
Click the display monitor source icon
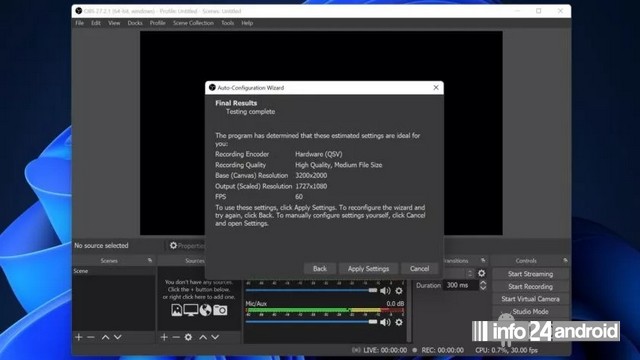pos(191,310)
